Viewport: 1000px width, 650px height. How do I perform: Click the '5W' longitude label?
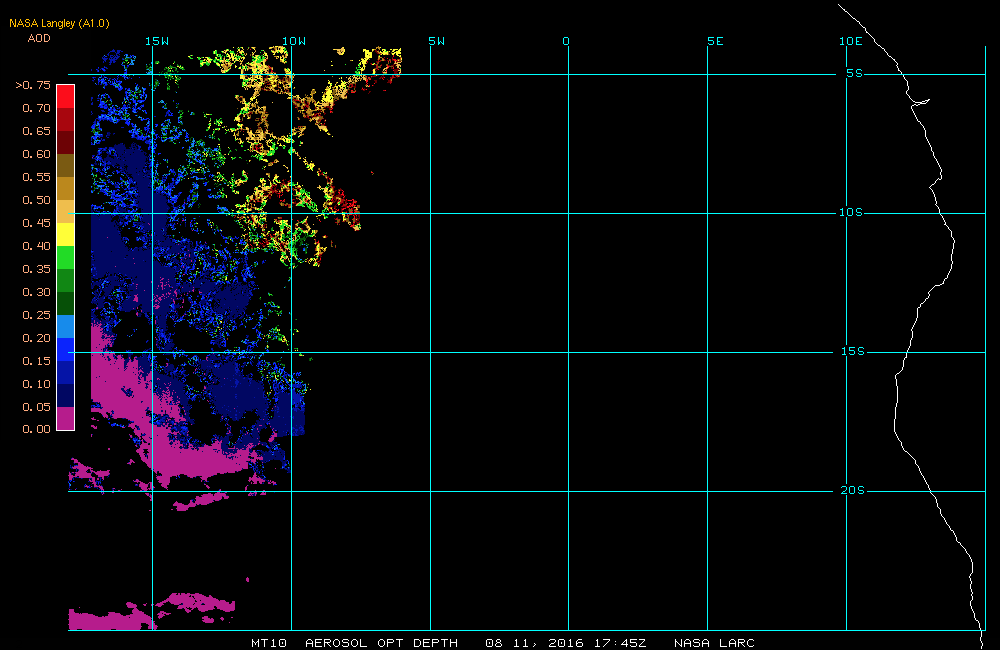point(437,41)
